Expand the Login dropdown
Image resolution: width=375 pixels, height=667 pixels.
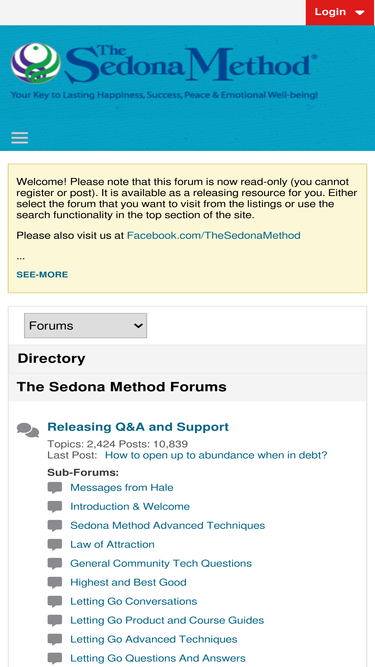click(x=340, y=12)
